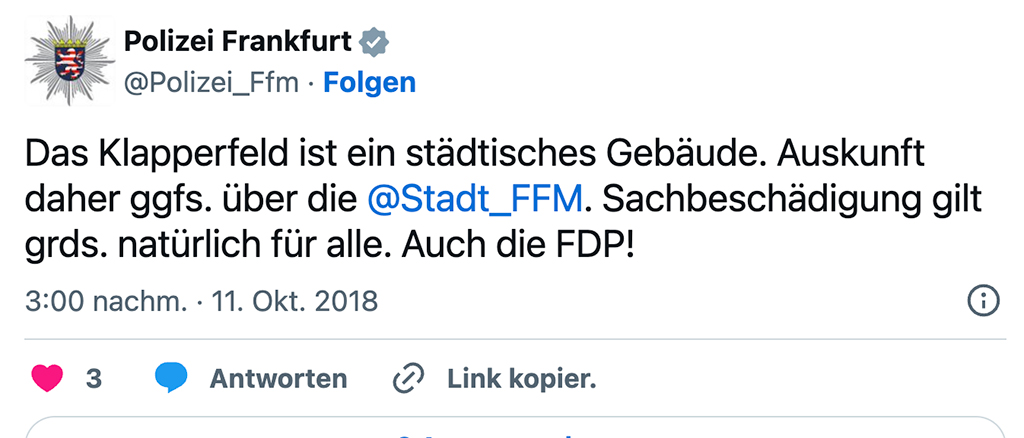Like the tweet with the heart icon

click(47, 379)
